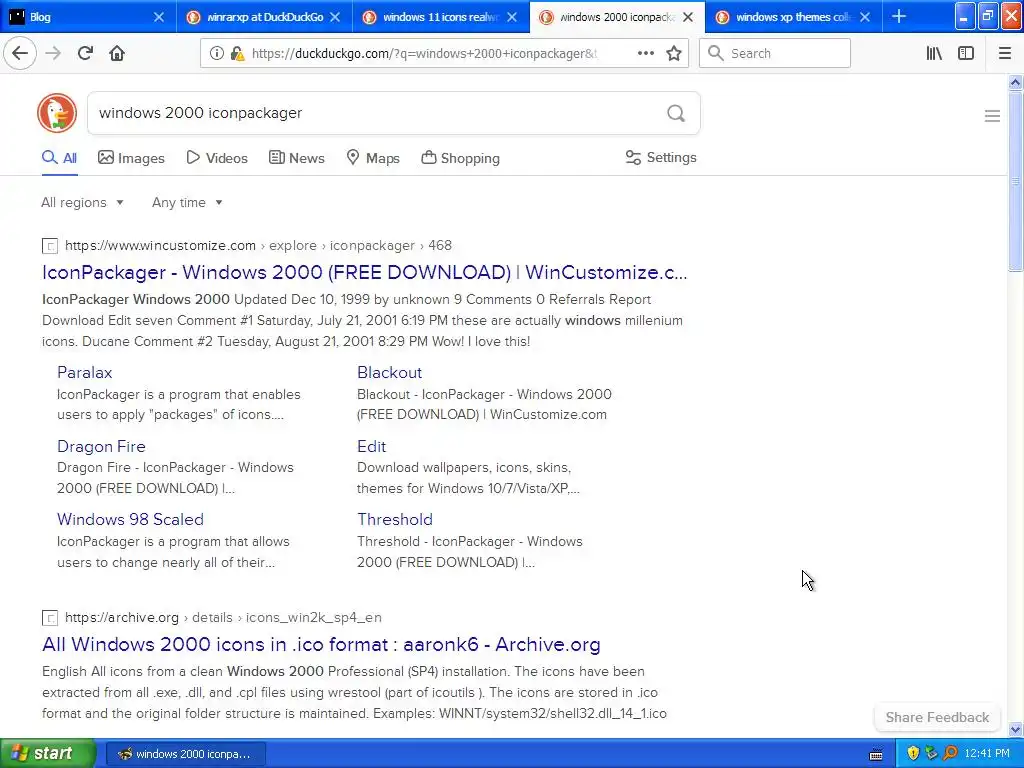Screen dimensions: 1024x768
Task: Open the search Settings dropdown
Action: click(x=661, y=157)
